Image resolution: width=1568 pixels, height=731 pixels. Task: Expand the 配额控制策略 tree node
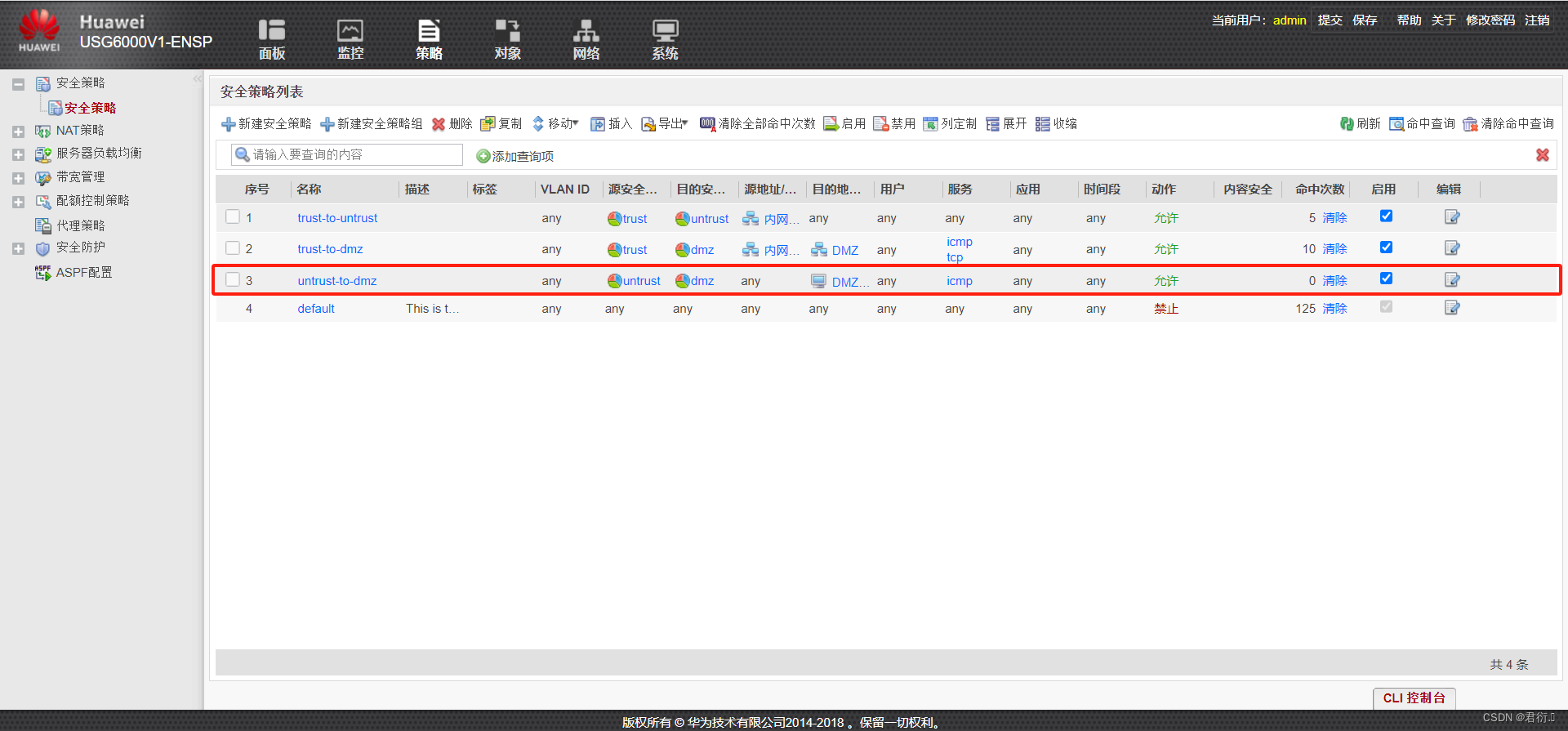tap(18, 202)
